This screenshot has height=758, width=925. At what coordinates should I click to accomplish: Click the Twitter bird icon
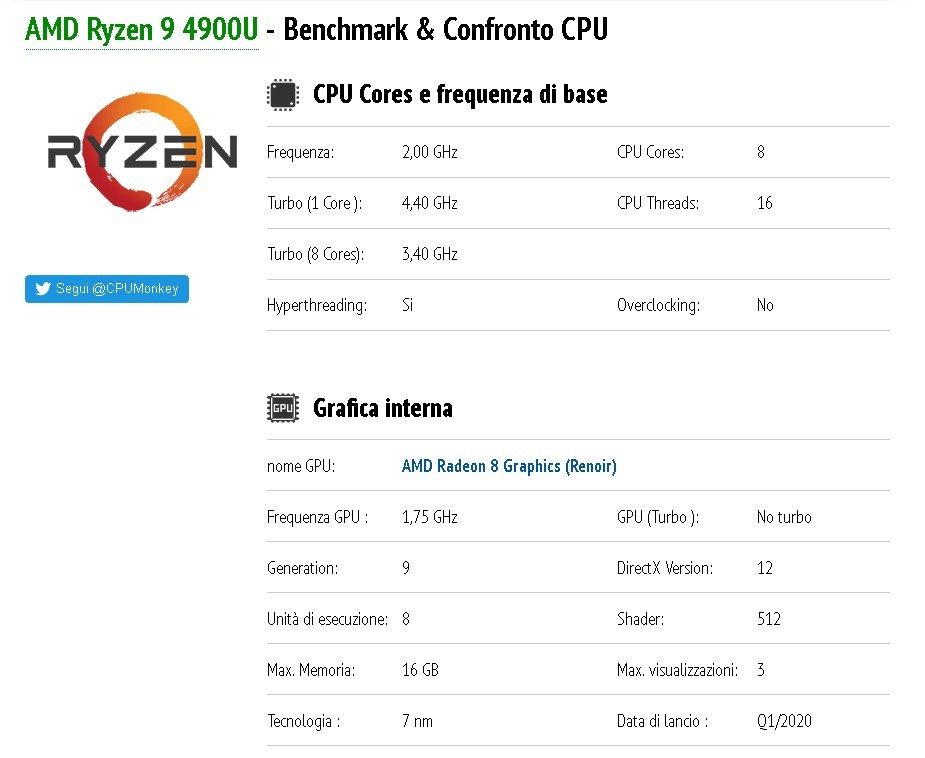click(x=43, y=289)
